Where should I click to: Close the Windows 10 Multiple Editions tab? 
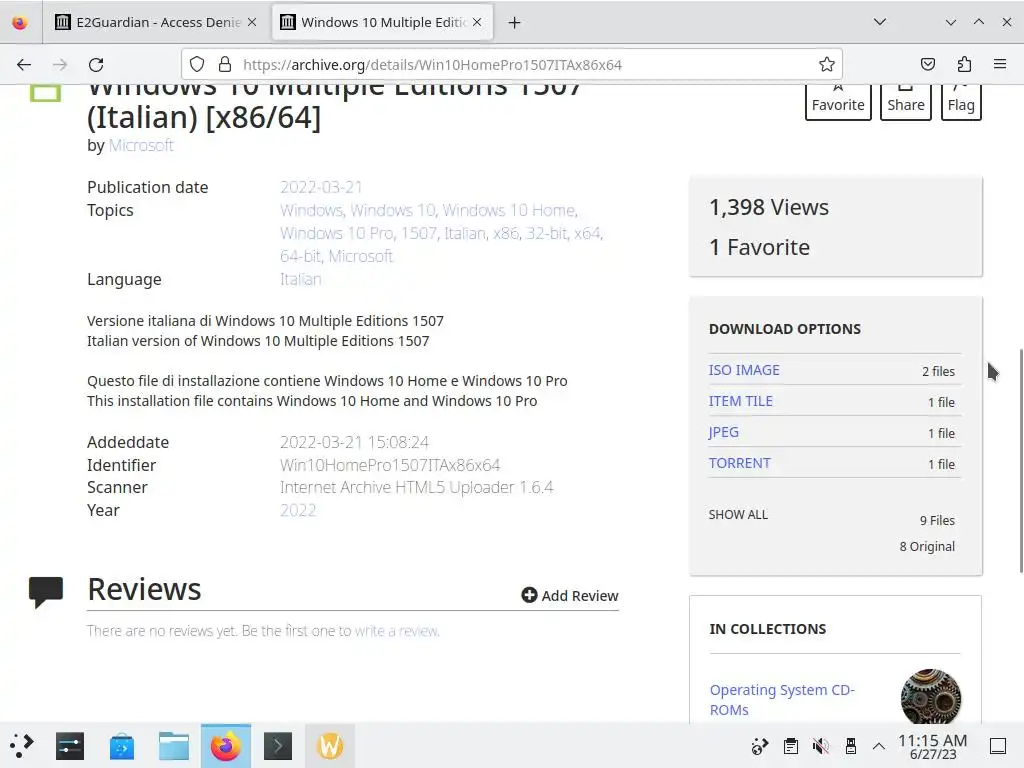477,22
